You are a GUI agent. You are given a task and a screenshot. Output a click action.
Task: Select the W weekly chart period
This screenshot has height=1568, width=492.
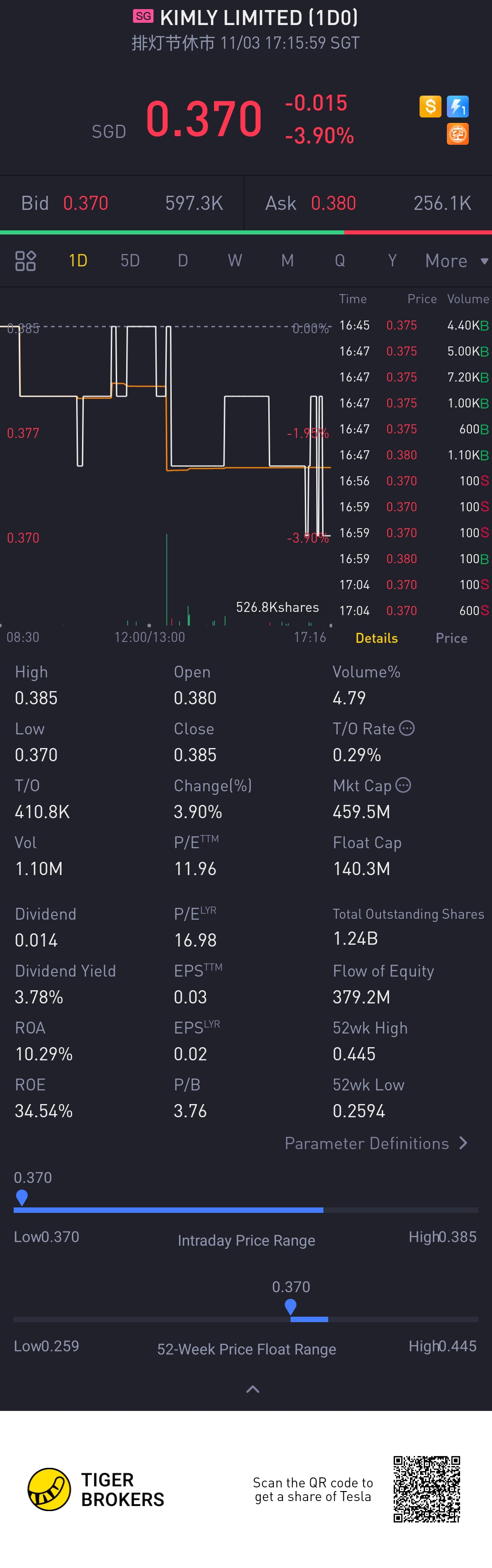point(235,261)
